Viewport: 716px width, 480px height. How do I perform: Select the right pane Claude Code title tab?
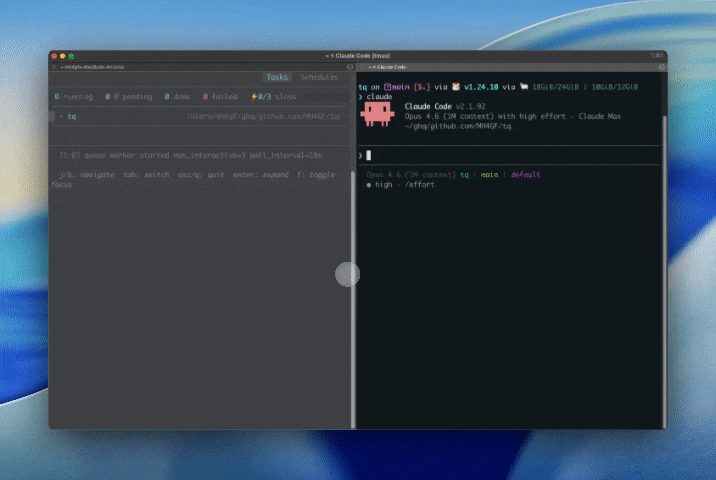(387, 67)
